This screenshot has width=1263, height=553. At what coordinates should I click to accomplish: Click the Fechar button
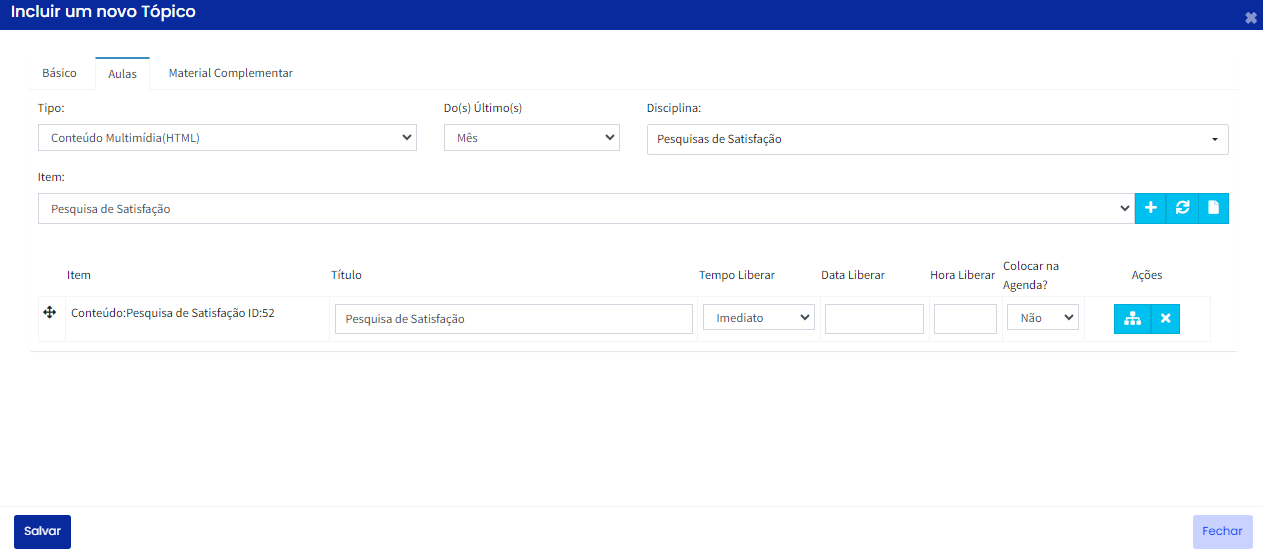pos(1222,532)
